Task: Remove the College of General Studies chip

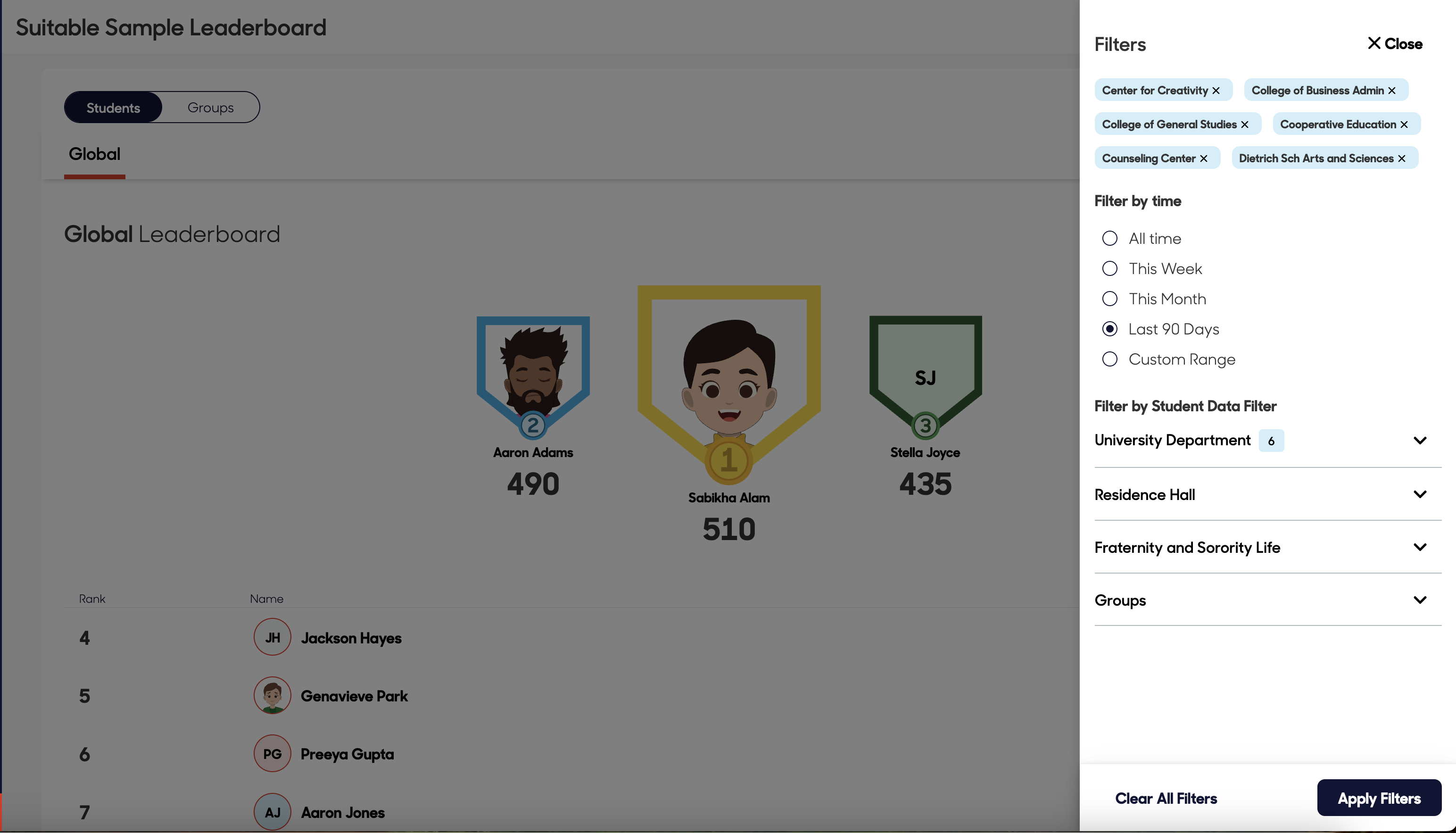Action: pyautogui.click(x=1244, y=125)
